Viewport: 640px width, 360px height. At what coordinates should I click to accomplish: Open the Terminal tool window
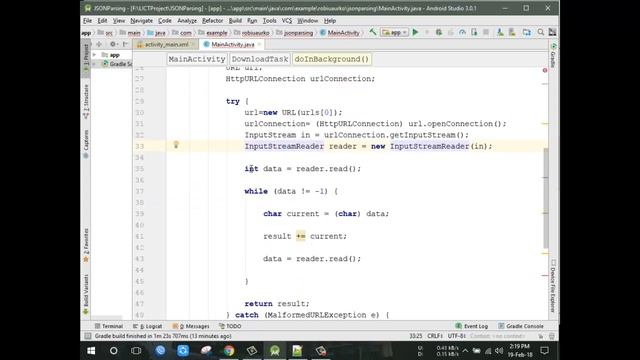point(109,326)
